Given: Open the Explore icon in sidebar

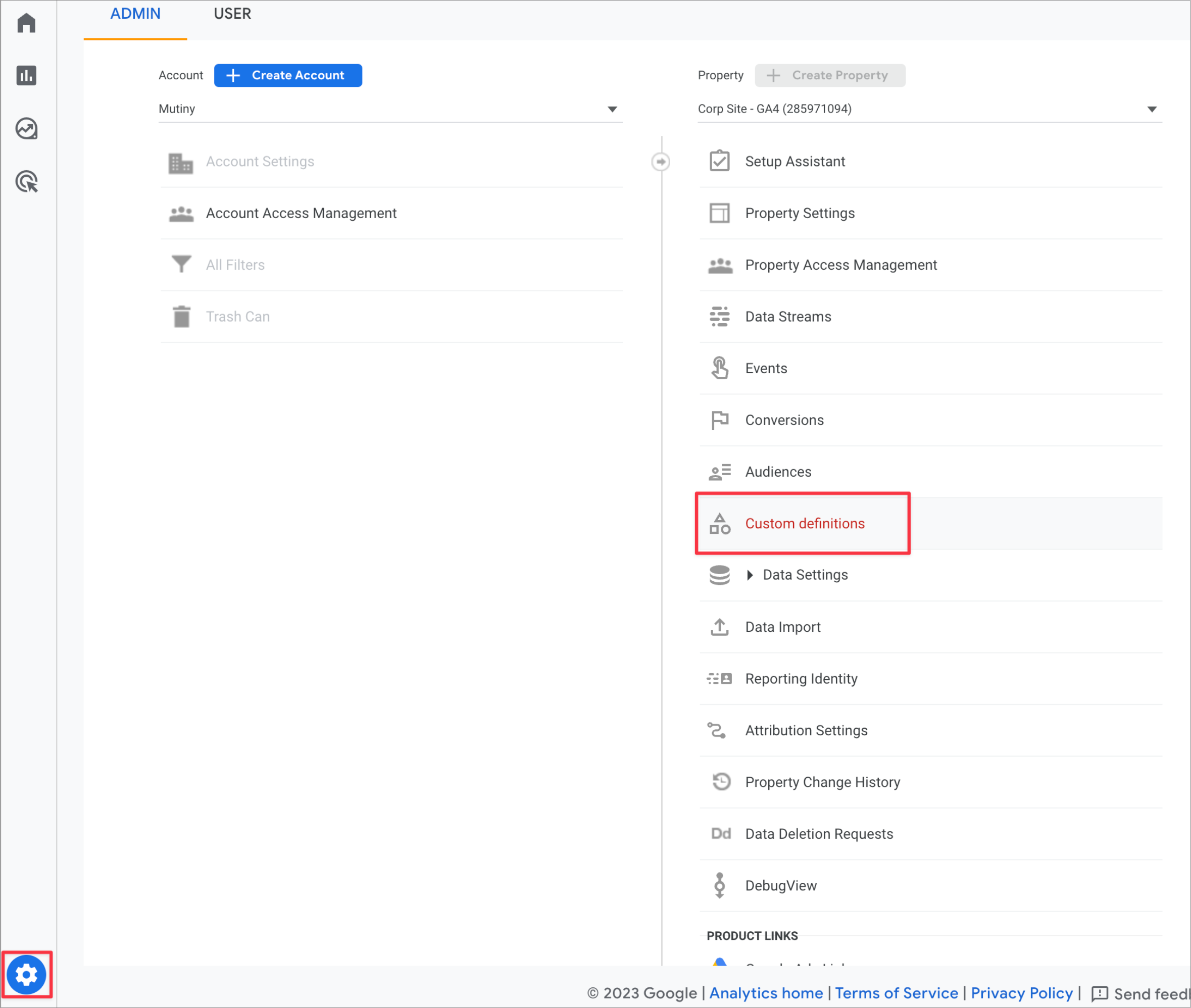Looking at the screenshot, I should [x=26, y=129].
